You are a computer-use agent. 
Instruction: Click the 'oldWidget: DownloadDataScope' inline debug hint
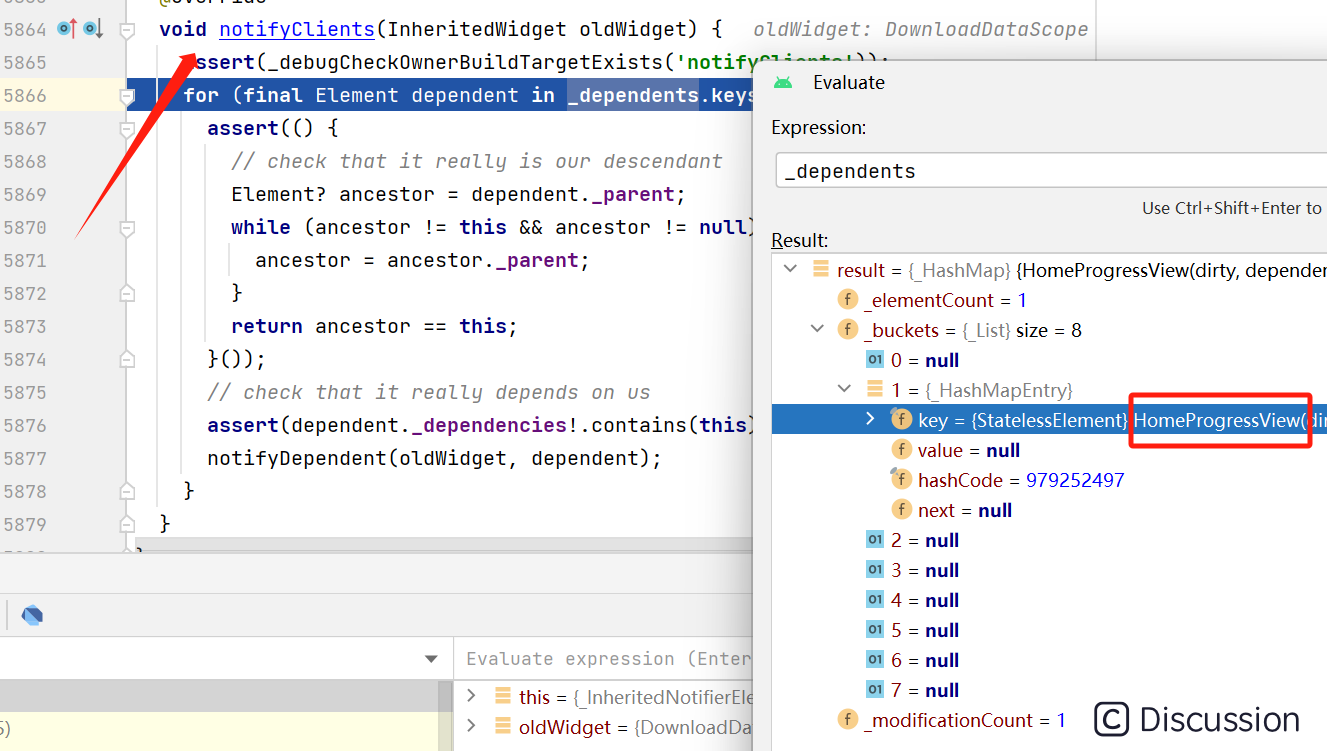920,30
